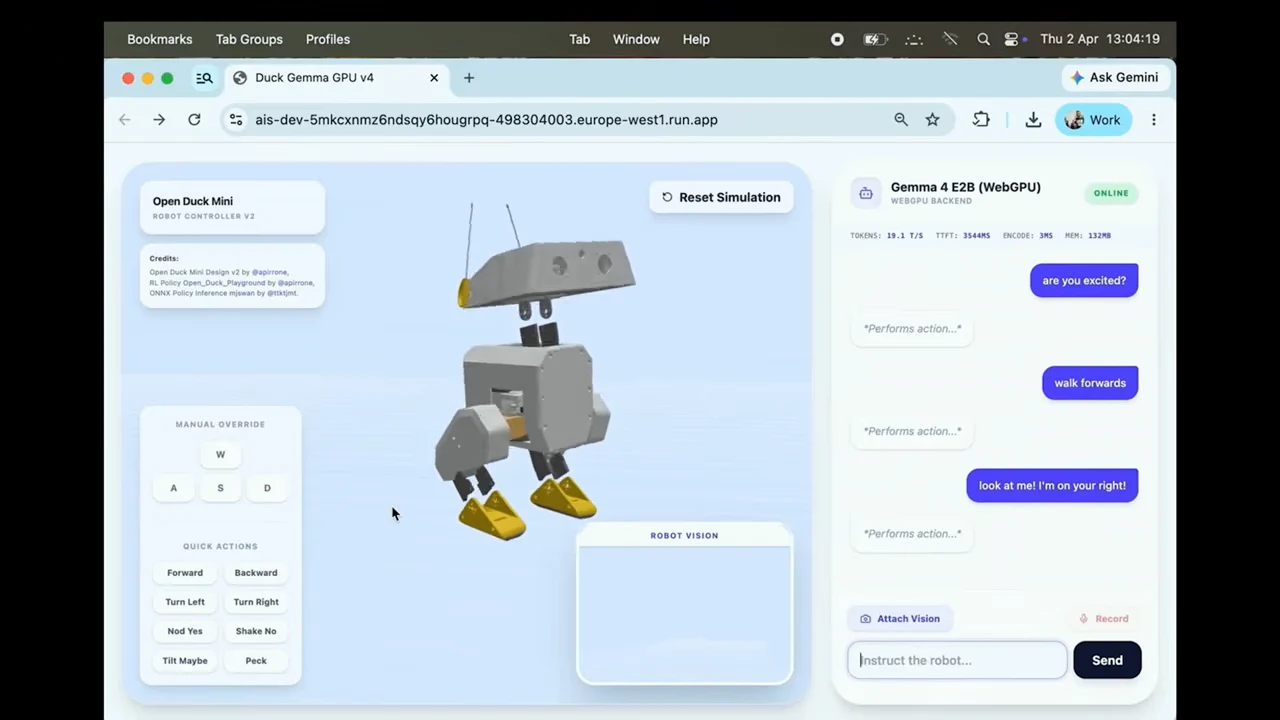Reload the page with the refresh icon
This screenshot has height=720, width=1280.
click(194, 120)
